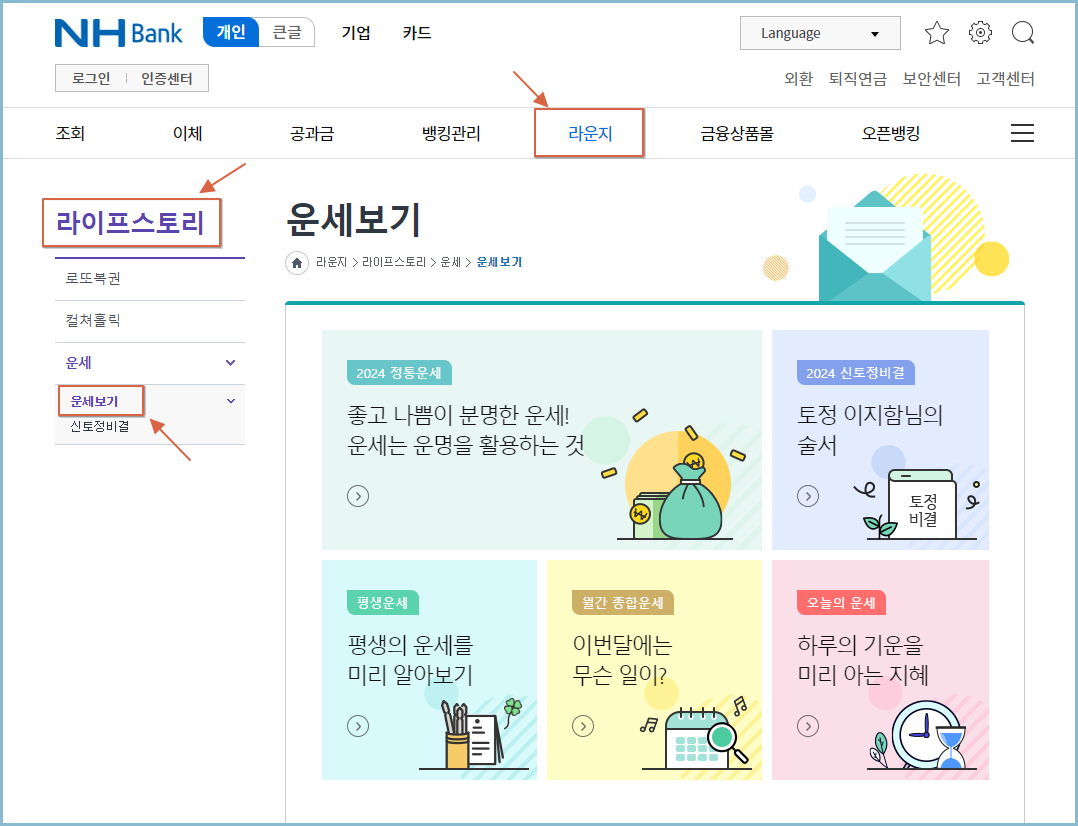The width and height of the screenshot is (1078, 826).
Task: Click the home icon in the breadcrumb
Action: (296, 262)
